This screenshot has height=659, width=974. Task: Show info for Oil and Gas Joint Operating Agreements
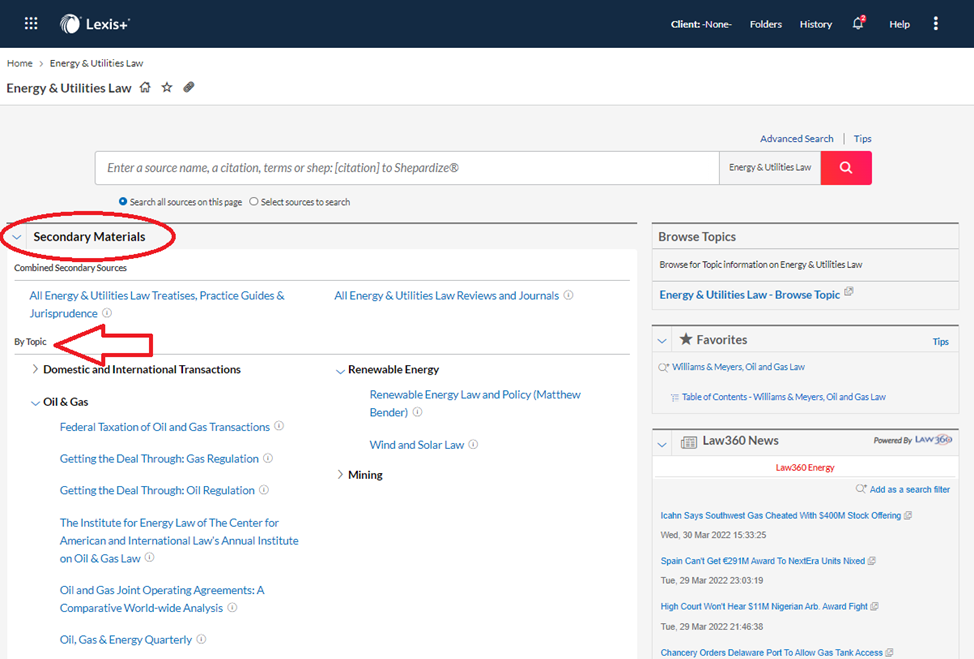232,607
